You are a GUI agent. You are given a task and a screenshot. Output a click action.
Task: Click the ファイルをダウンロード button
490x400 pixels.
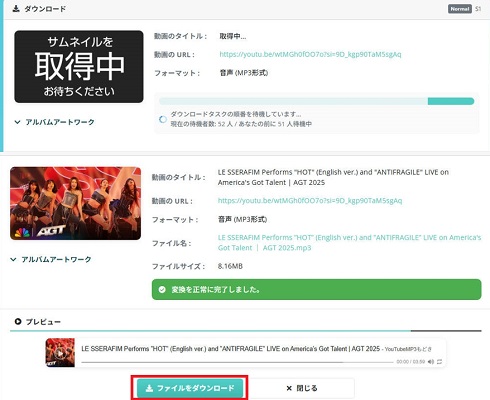pos(190,388)
